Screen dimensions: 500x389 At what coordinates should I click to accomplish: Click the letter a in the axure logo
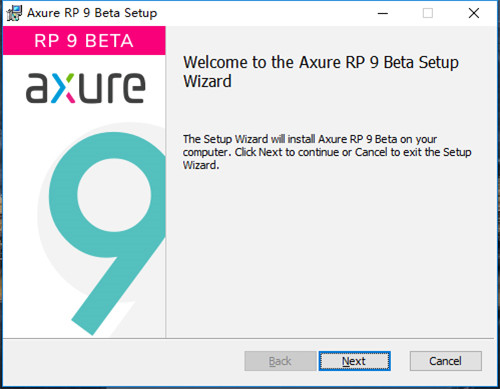coord(37,88)
